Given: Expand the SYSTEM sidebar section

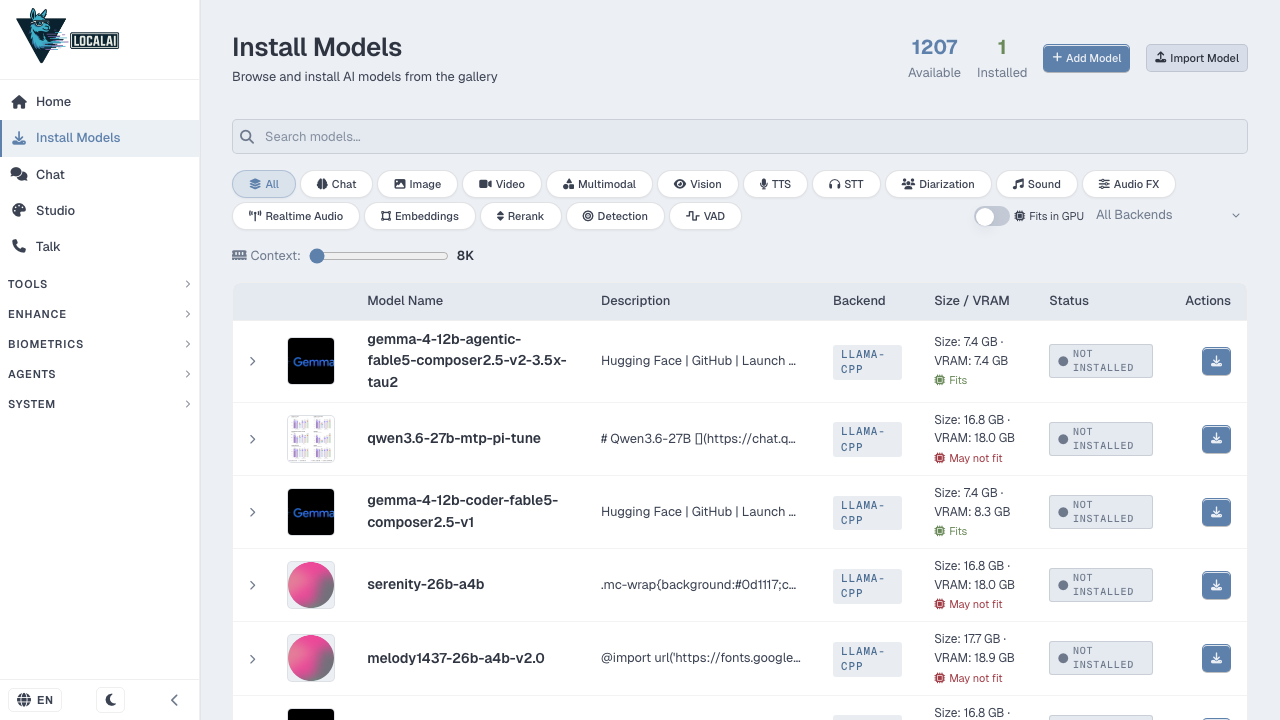Looking at the screenshot, I should coord(100,404).
